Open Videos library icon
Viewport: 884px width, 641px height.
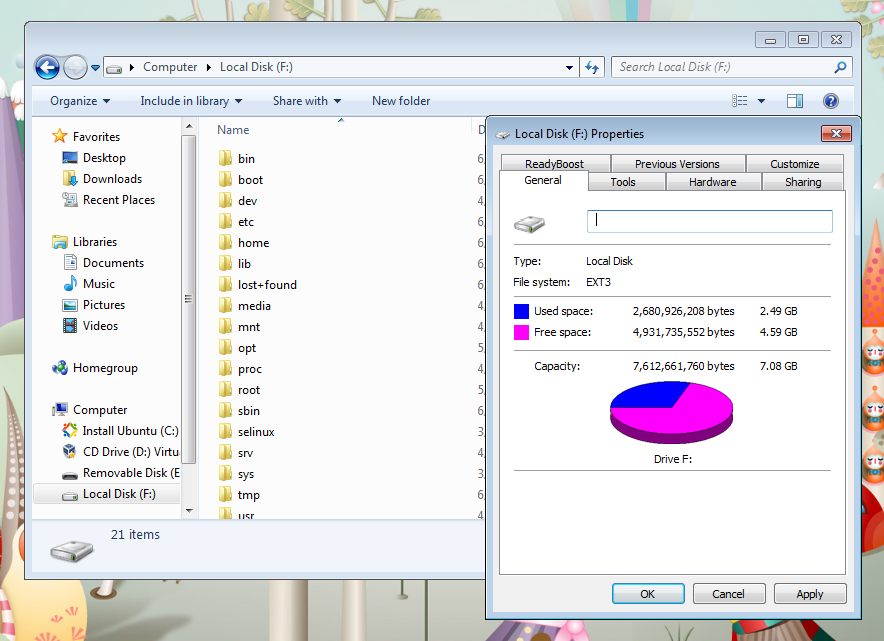pyautogui.click(x=70, y=326)
